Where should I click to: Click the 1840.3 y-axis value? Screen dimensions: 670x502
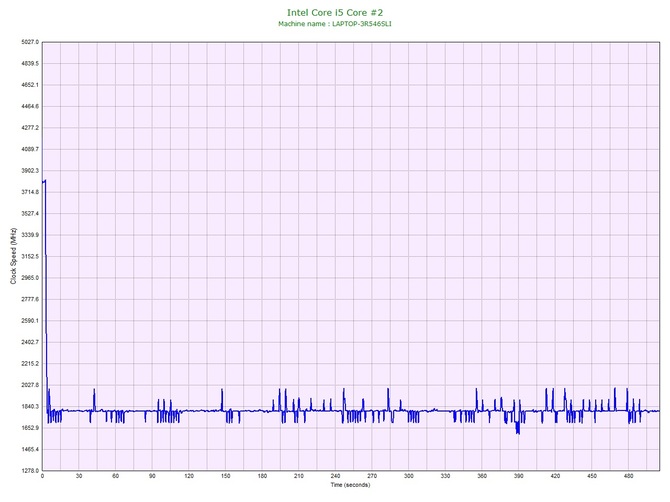[x=30, y=406]
